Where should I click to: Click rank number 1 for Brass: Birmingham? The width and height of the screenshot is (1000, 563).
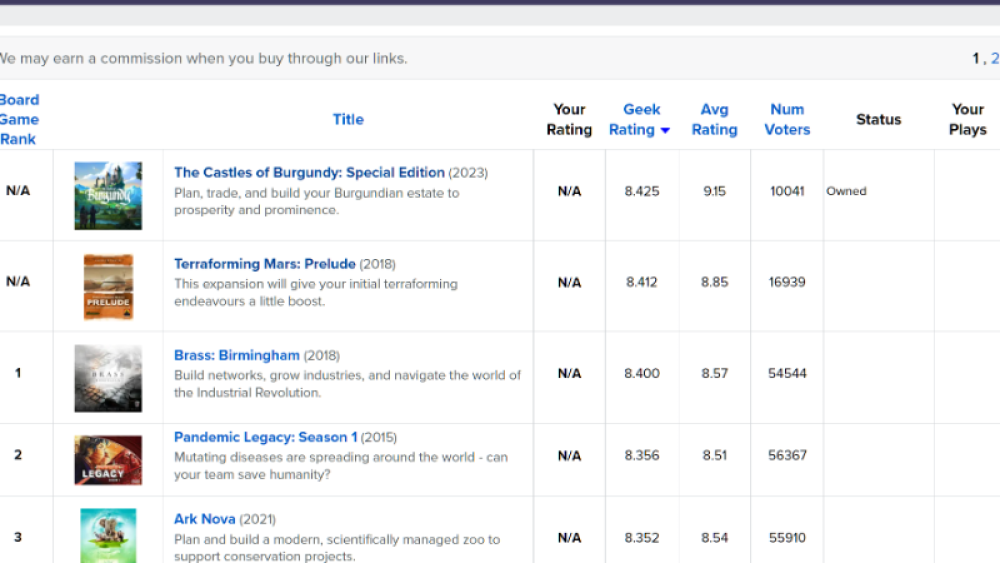coord(18,373)
